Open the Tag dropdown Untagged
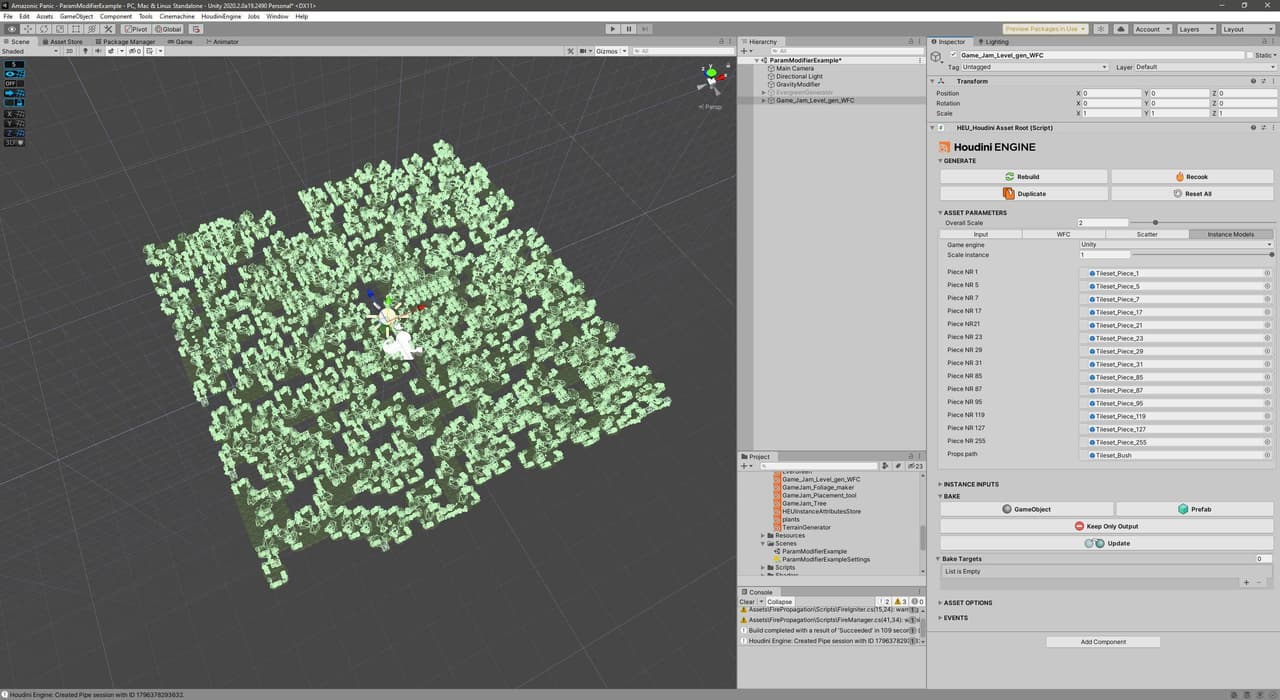This screenshot has height=700, width=1280. coord(1034,67)
